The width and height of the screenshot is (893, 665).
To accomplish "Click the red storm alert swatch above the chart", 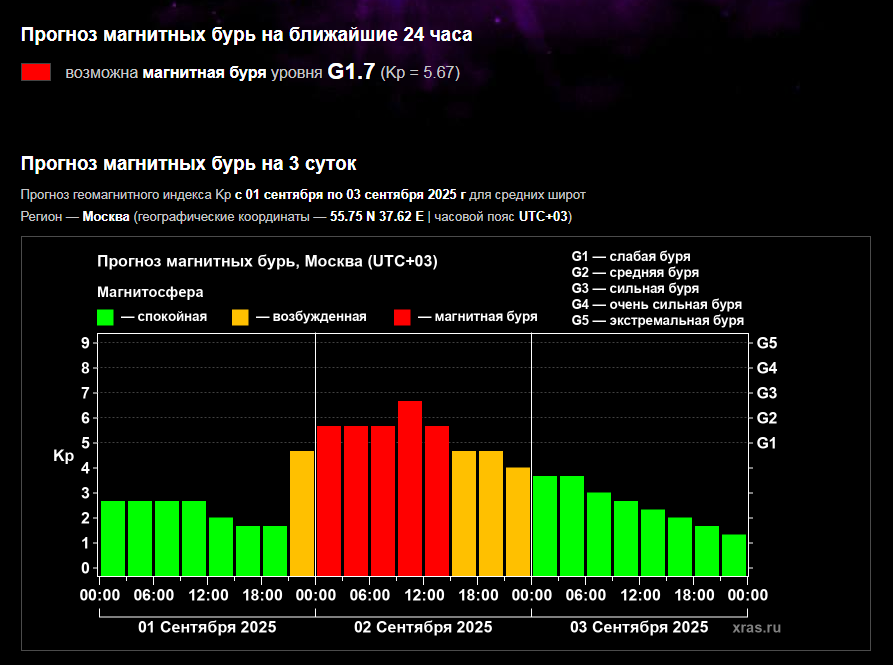I will click(x=36, y=72).
